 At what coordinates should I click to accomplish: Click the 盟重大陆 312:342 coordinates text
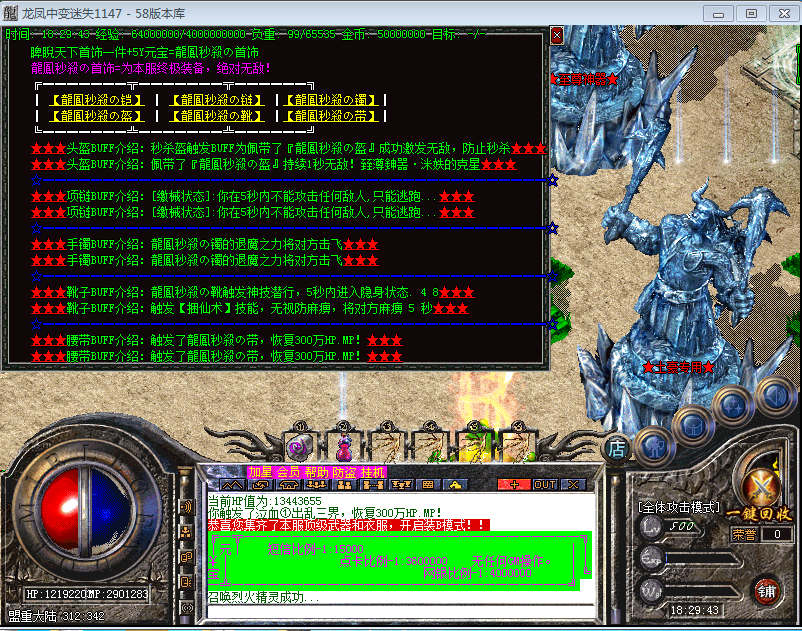[x=56, y=616]
